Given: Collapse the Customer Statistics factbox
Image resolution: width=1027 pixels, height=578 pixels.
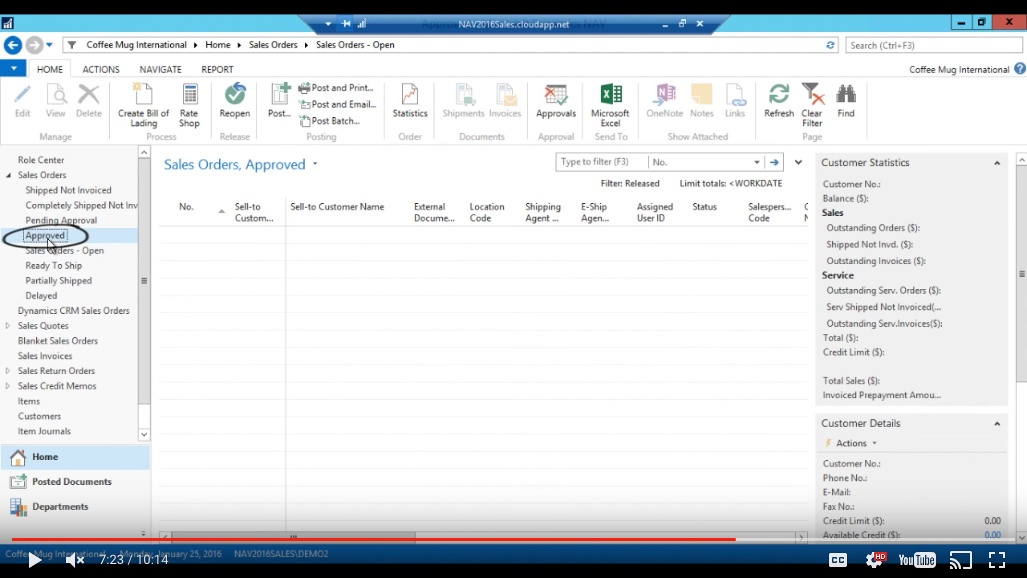Looking at the screenshot, I should tap(997, 163).
